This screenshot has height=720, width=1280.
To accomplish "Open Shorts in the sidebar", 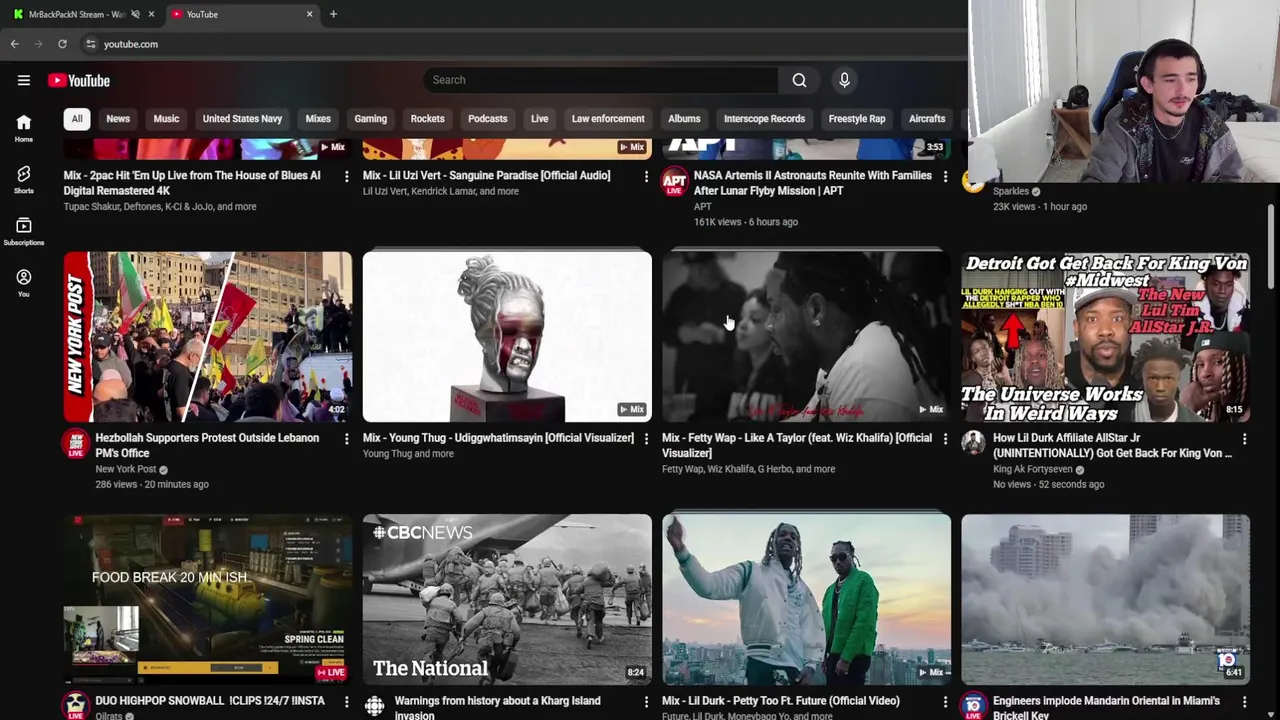I will pos(24,179).
